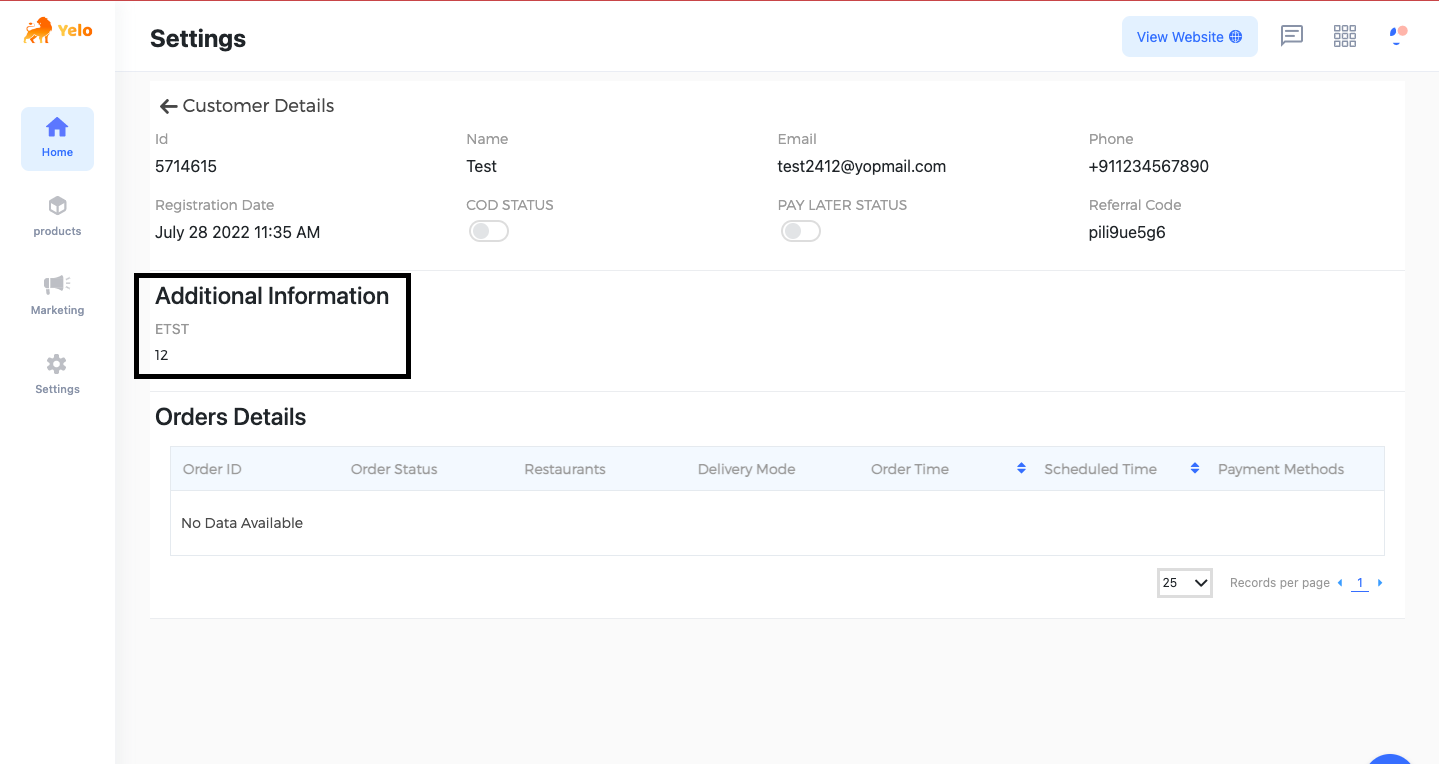The width and height of the screenshot is (1439, 764).
Task: Click the Delivery Mode column header
Action: click(x=747, y=469)
